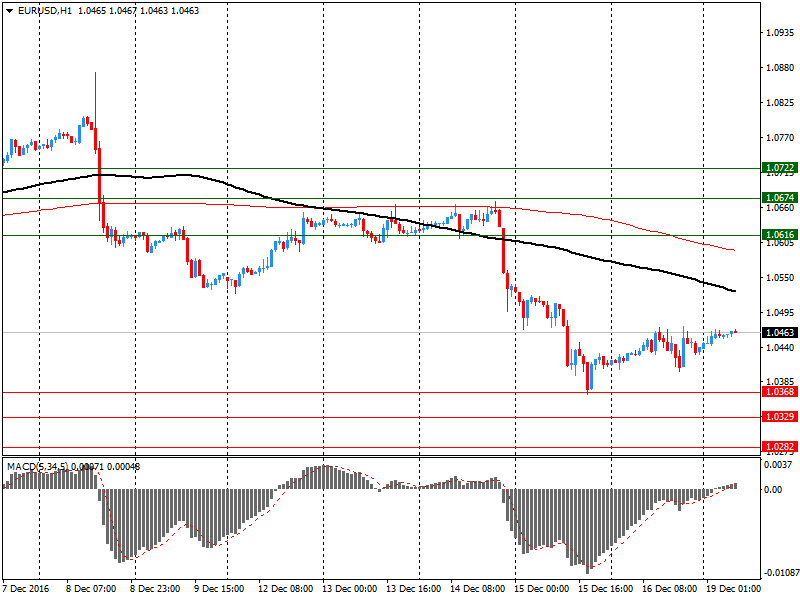Select the 1.0329 red support level label
The image size is (800, 600).
(x=779, y=417)
